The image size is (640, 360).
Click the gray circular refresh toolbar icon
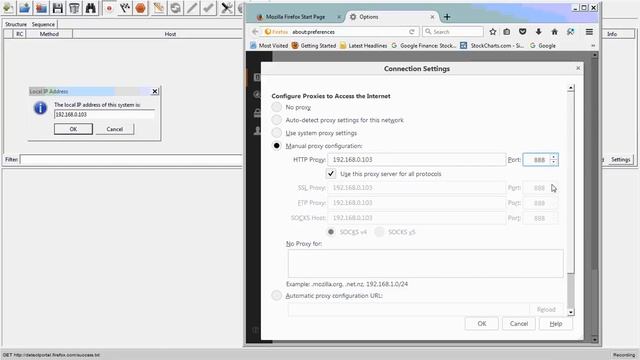point(176,8)
